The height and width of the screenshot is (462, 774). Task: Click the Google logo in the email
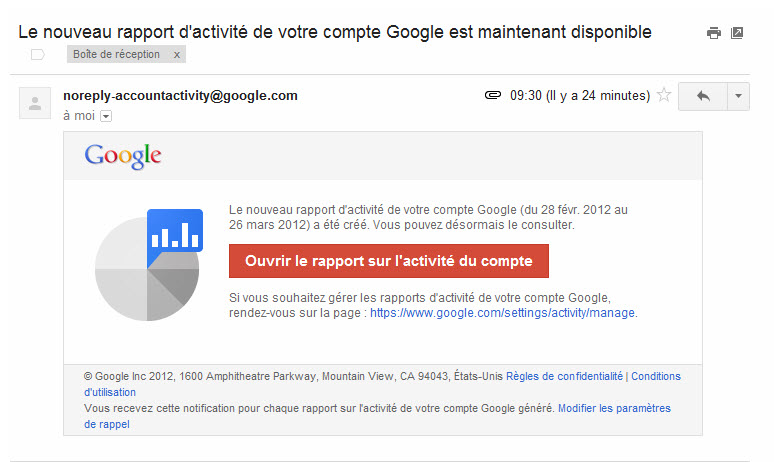123,156
